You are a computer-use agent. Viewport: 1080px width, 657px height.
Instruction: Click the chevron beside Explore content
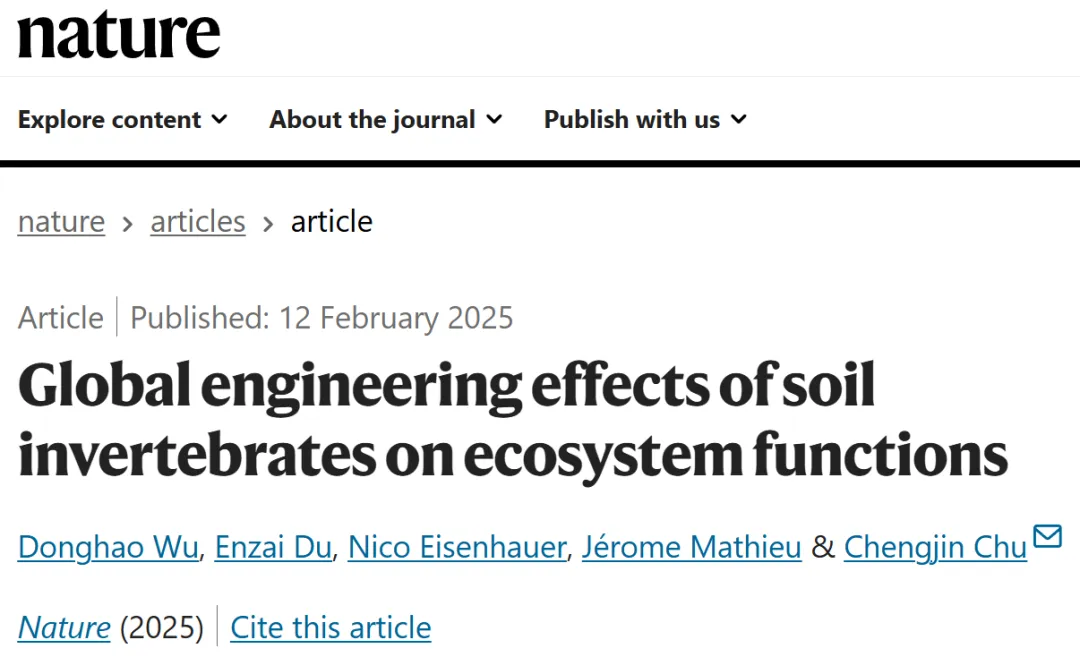point(219,120)
